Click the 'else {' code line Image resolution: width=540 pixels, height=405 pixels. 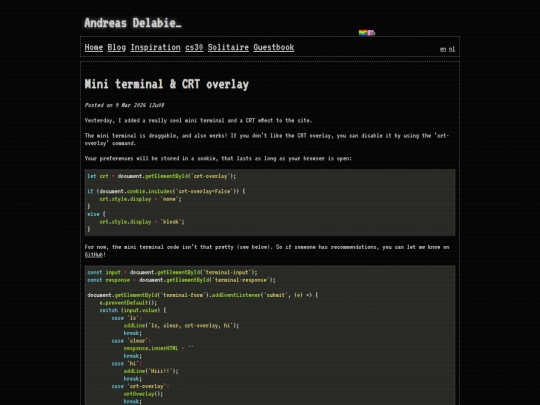[96, 214]
